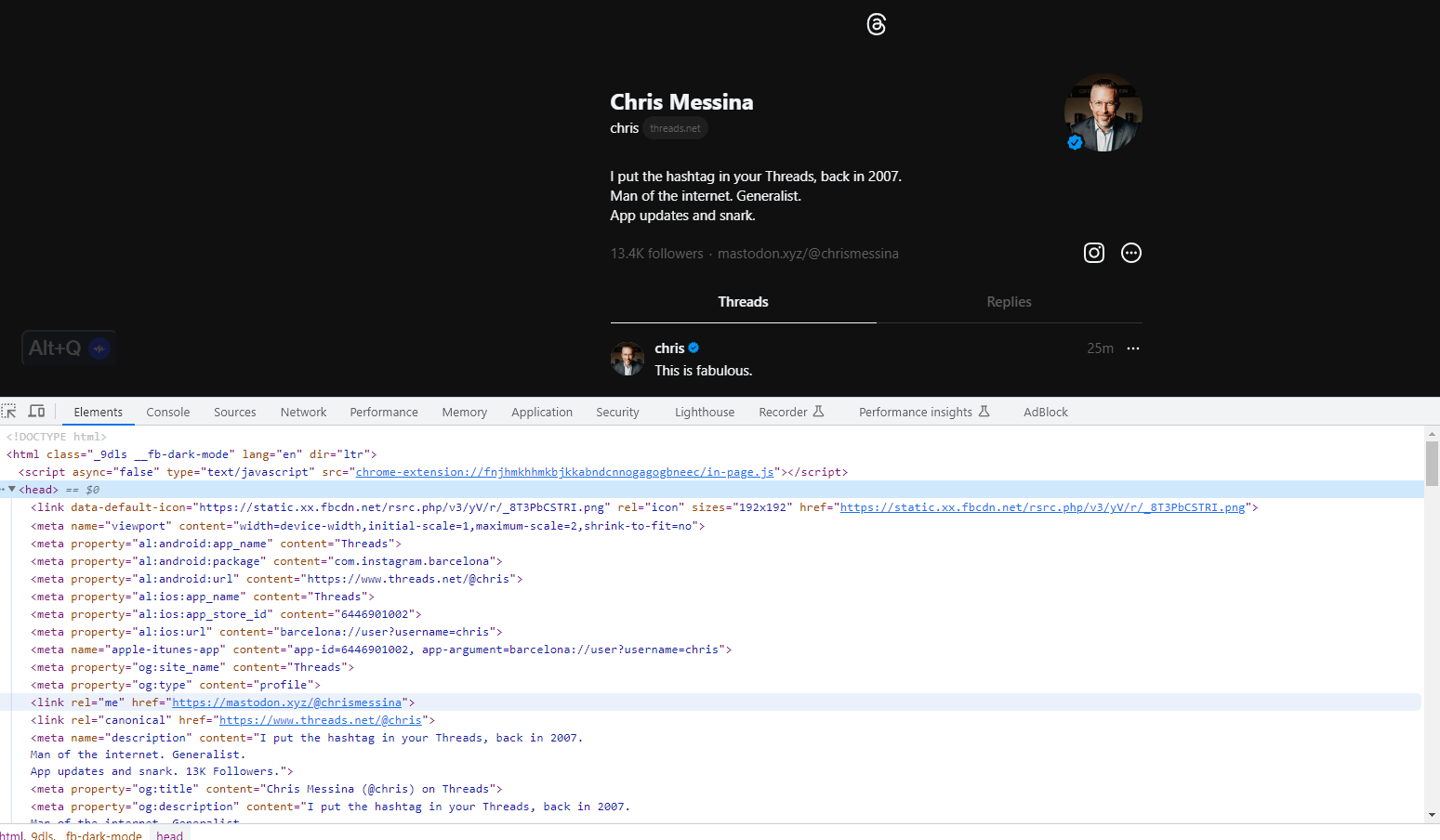The height and width of the screenshot is (840, 1440).
Task: Open the Performance insights DevTools tab
Action: (x=925, y=412)
